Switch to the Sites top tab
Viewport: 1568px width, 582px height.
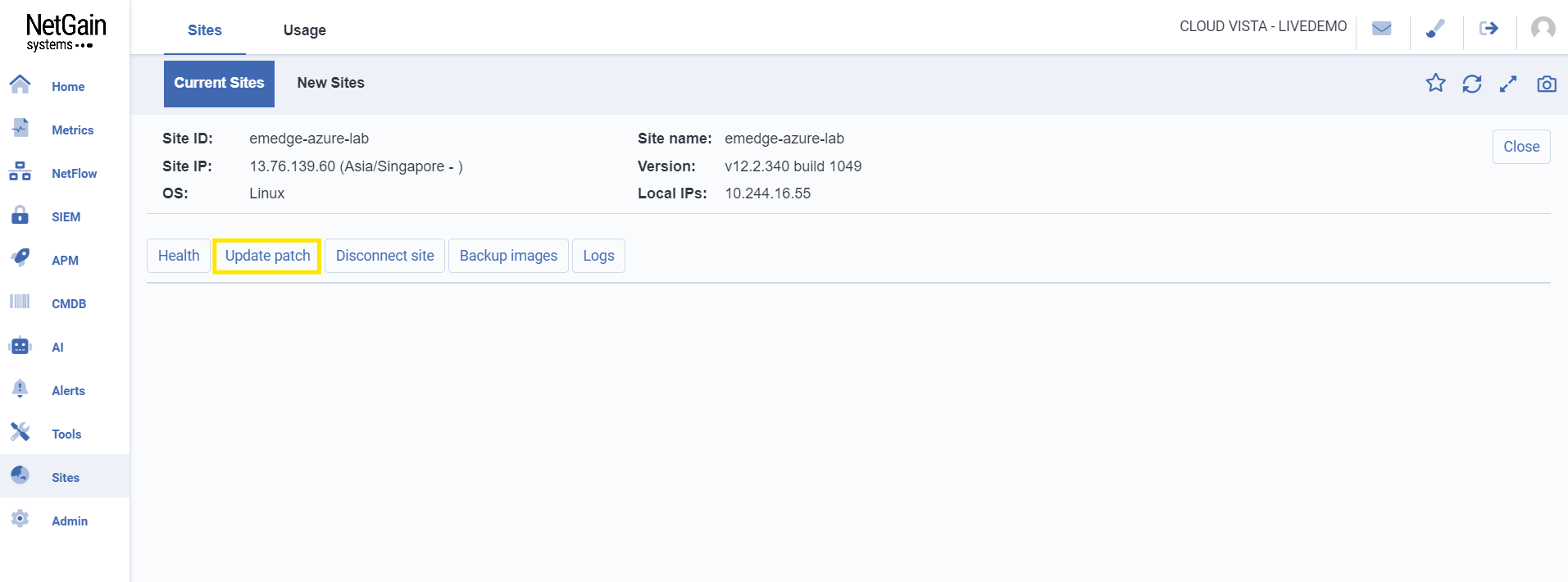click(205, 30)
